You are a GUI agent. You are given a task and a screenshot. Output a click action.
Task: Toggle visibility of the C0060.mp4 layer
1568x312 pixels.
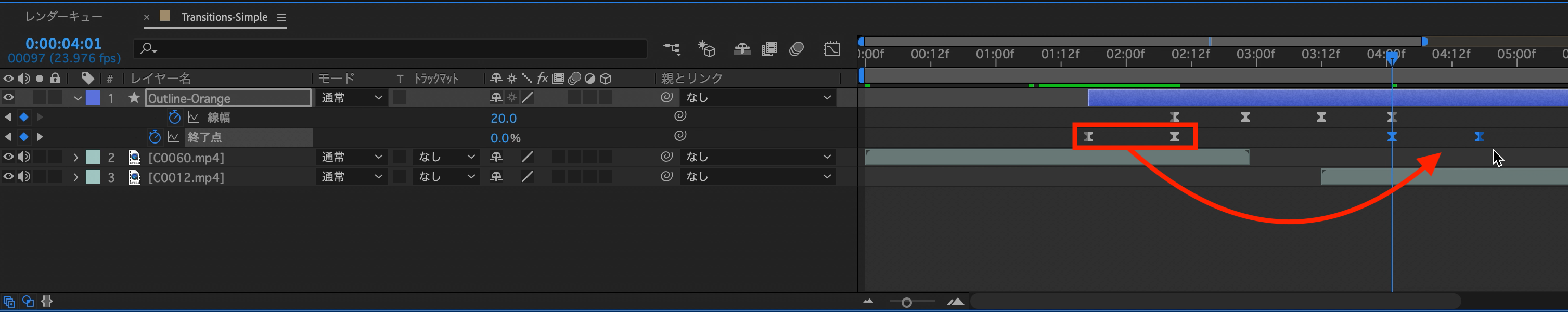[x=8, y=157]
